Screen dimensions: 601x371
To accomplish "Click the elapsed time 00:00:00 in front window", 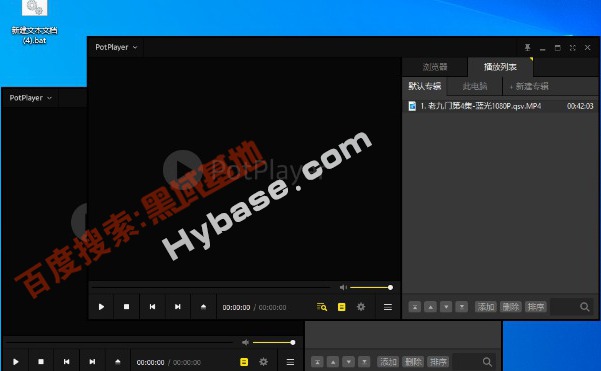I will 236,307.
